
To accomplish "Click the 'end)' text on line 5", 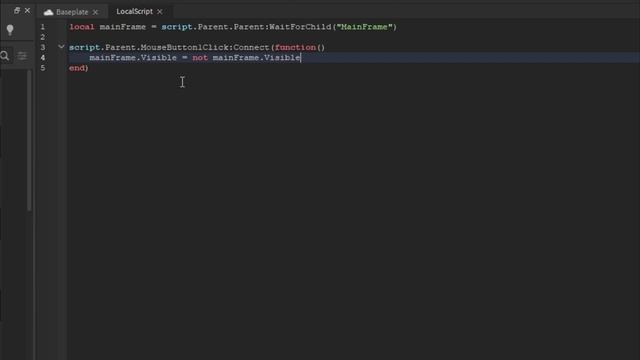I will tap(79, 68).
